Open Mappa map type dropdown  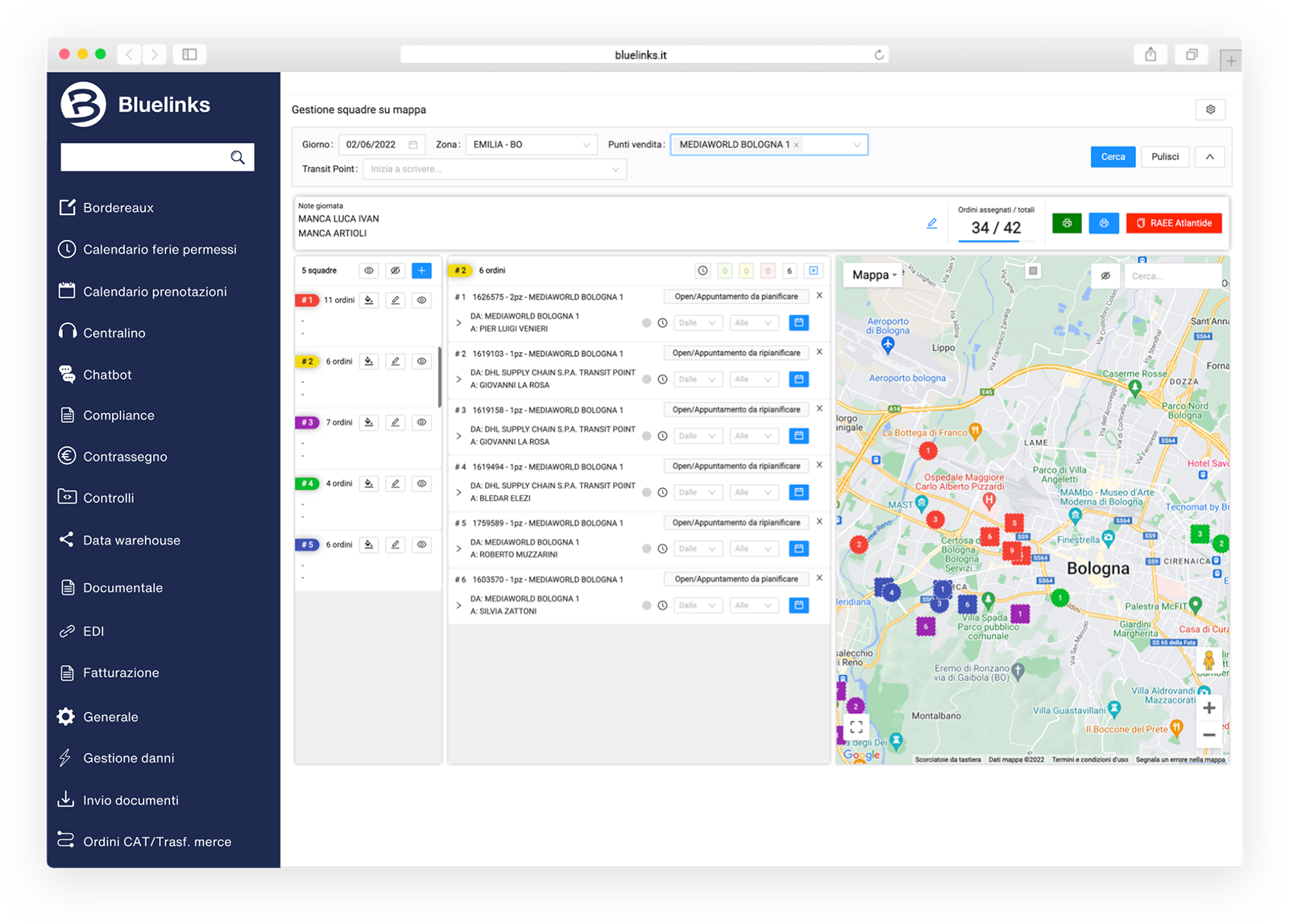(874, 276)
